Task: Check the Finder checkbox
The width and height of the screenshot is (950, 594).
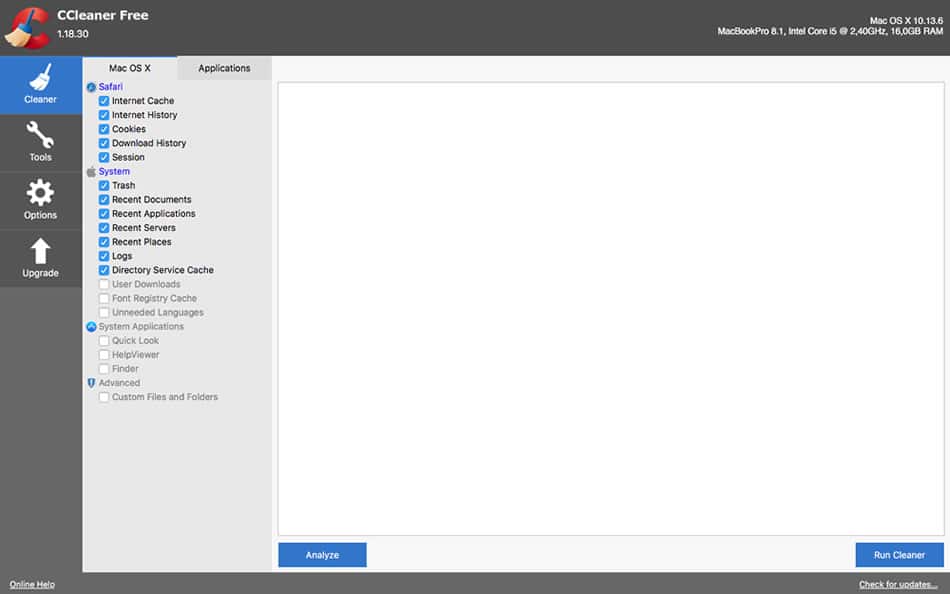Action: tap(104, 369)
